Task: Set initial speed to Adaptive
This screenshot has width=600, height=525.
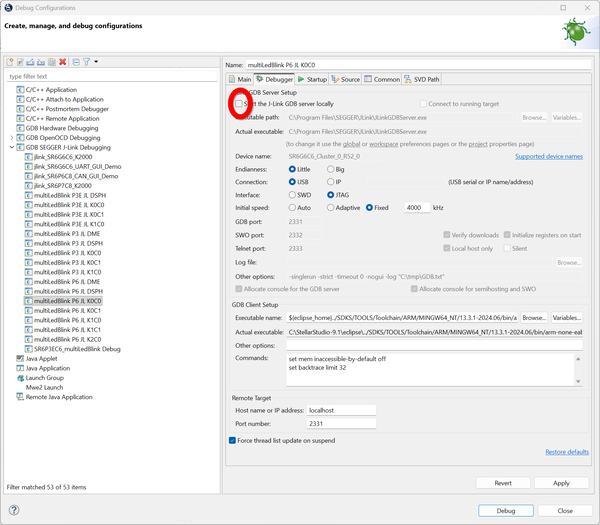Action: [x=331, y=207]
